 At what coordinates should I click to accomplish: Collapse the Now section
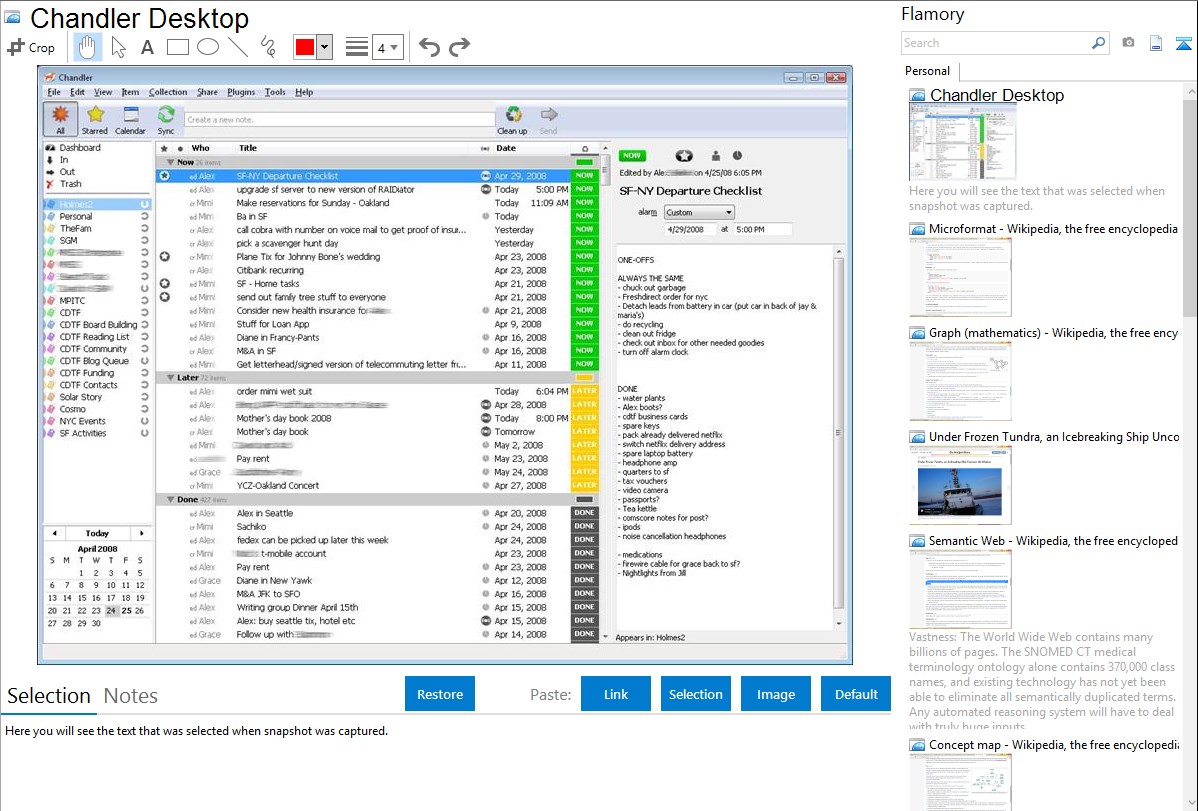point(170,162)
